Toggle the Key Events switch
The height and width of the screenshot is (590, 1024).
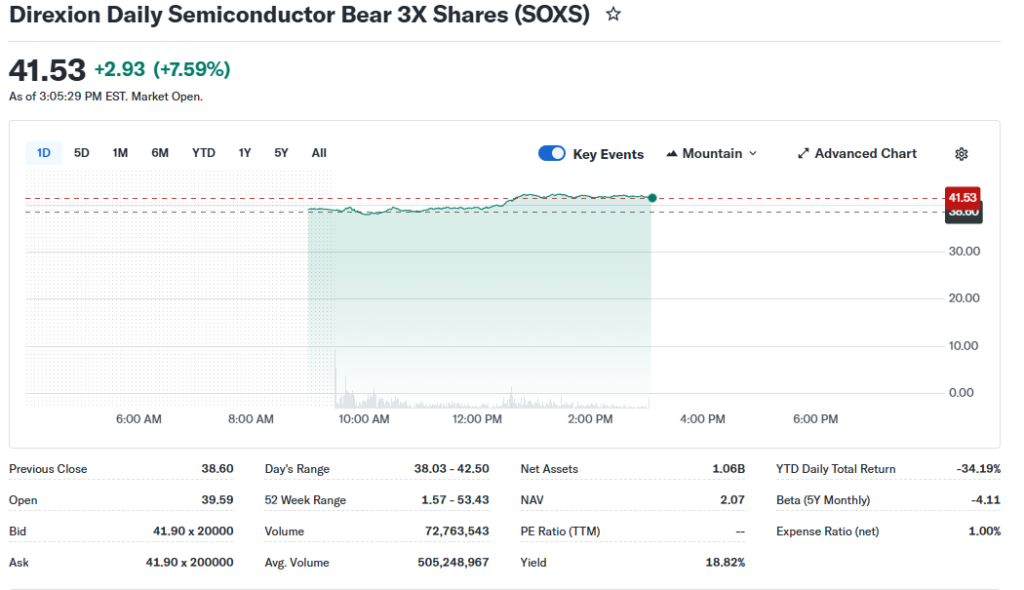552,153
